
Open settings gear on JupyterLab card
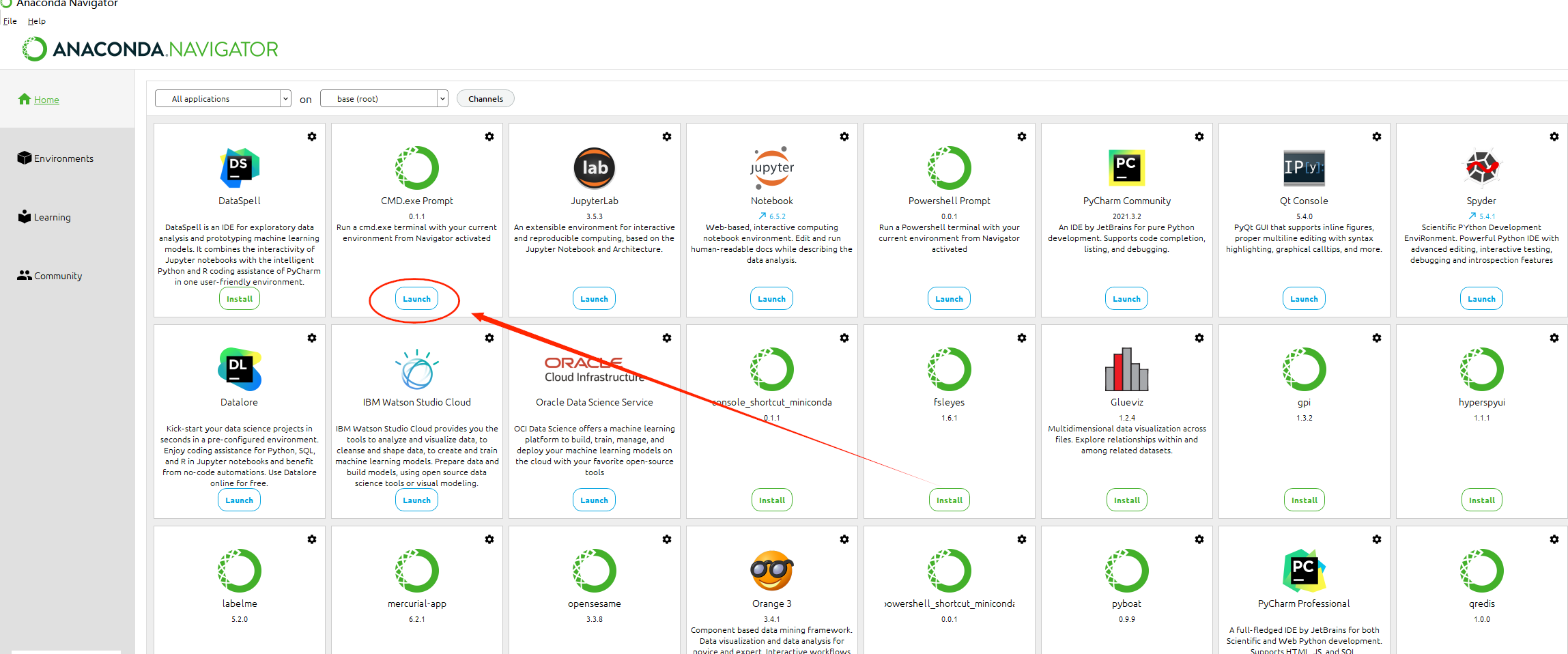[x=667, y=137]
